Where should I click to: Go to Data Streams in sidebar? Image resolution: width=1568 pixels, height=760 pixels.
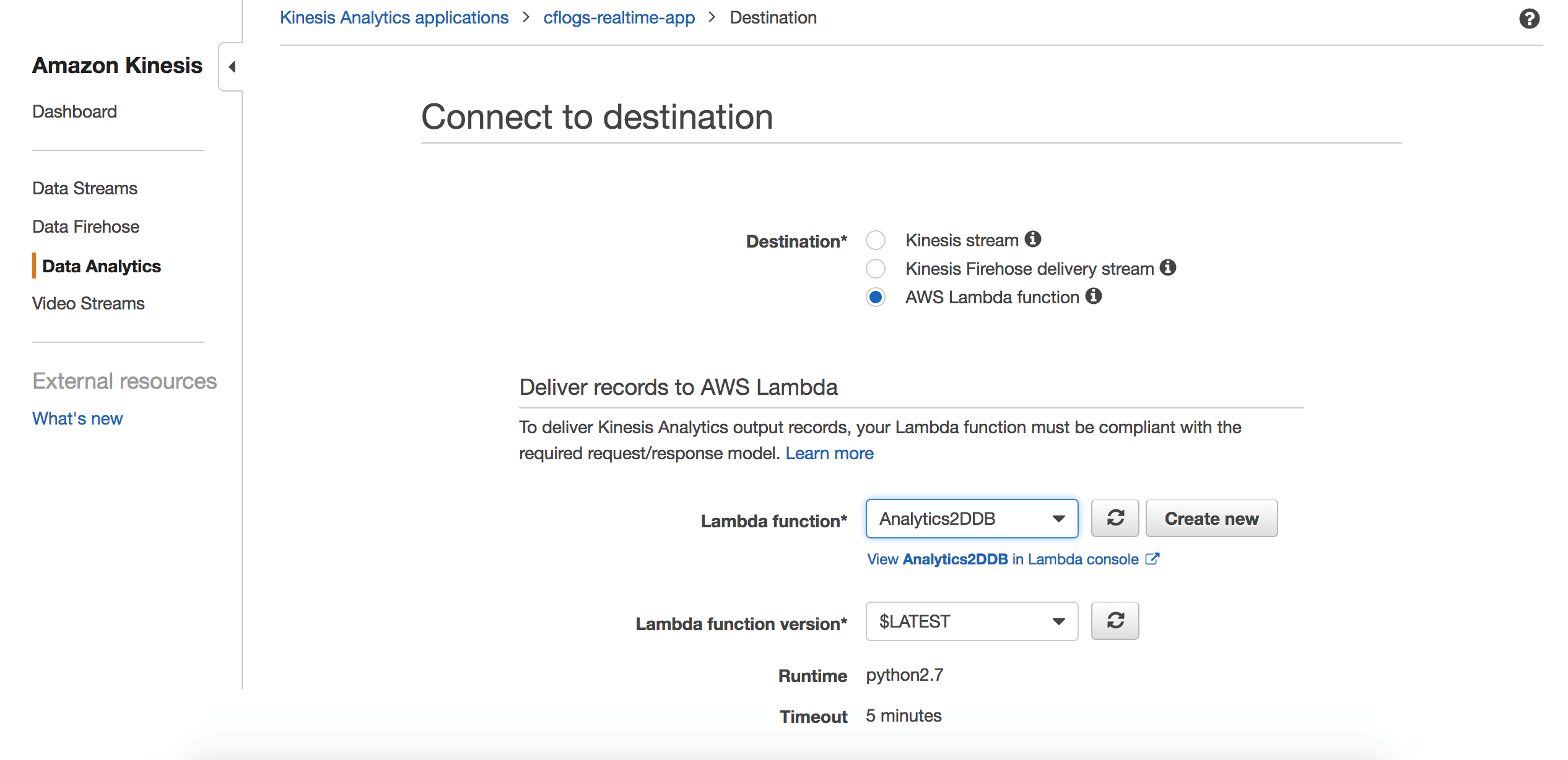tap(85, 188)
